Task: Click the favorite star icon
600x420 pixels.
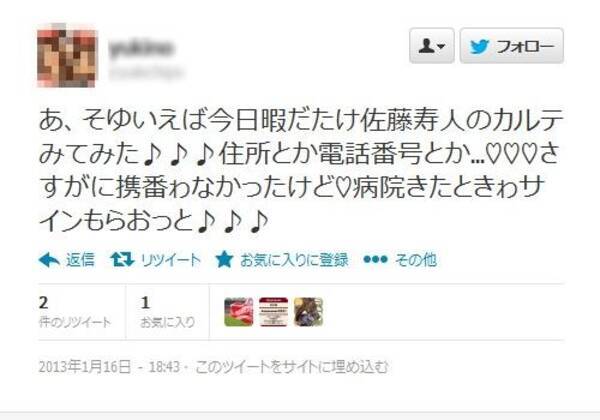Action: click(x=224, y=260)
